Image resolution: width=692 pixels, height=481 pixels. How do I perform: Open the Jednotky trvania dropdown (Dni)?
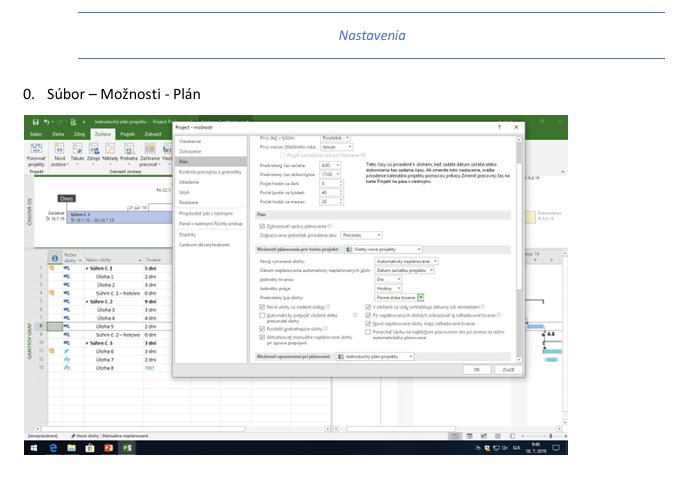click(388, 279)
